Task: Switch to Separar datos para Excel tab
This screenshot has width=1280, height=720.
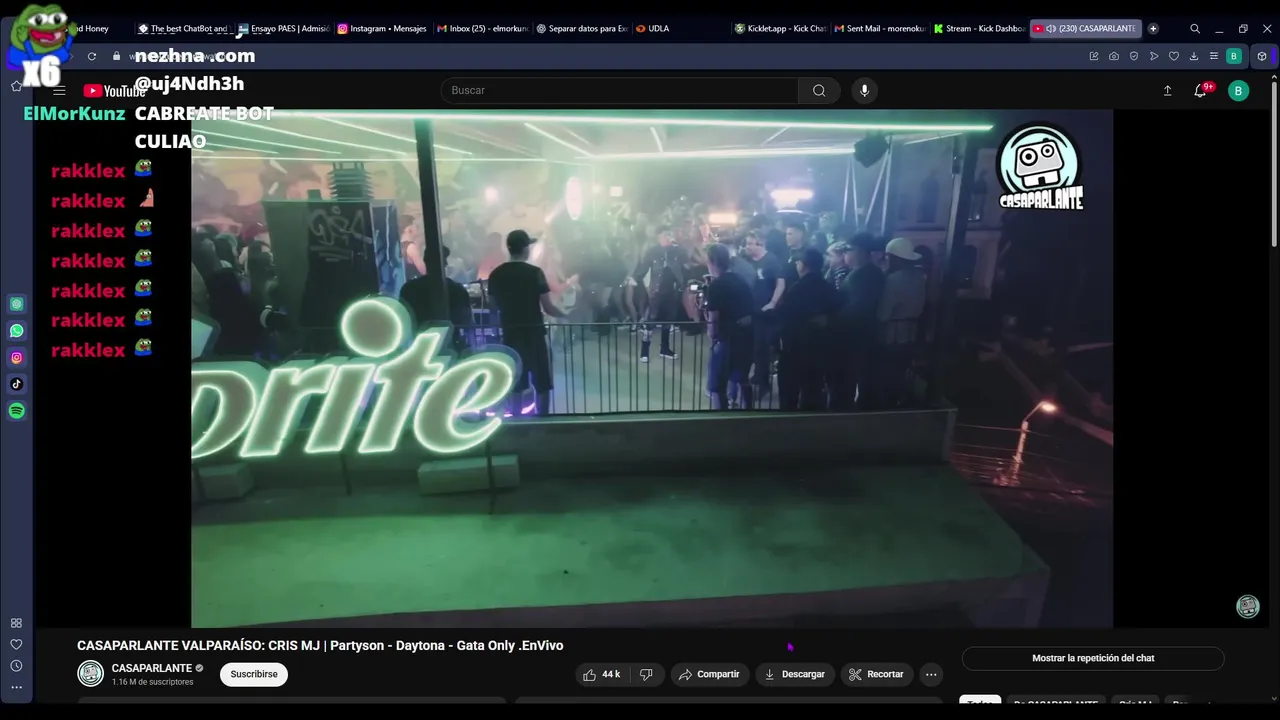Action: click(581, 29)
